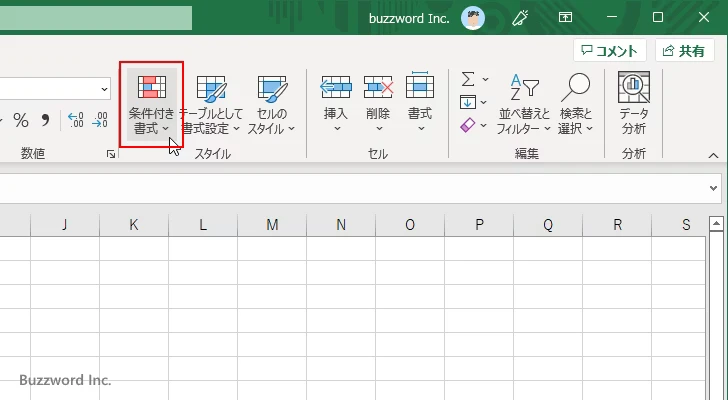Viewport: 728px width, 400px height.
Task: Click the AutoSum sigma icon
Action: click(467, 79)
